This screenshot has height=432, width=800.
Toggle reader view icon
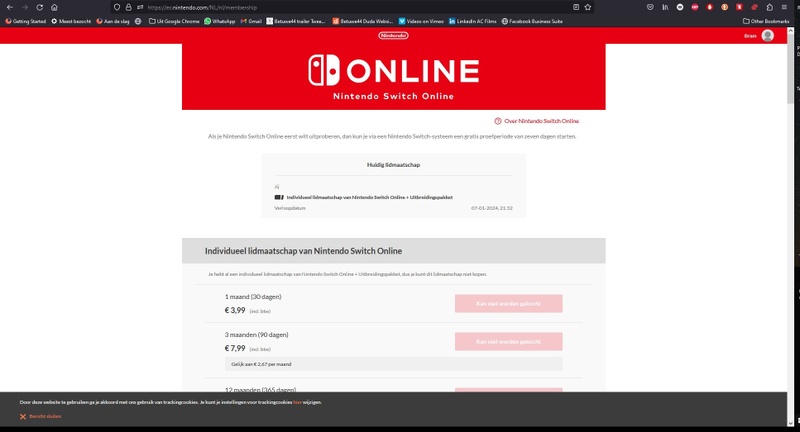coord(576,7)
